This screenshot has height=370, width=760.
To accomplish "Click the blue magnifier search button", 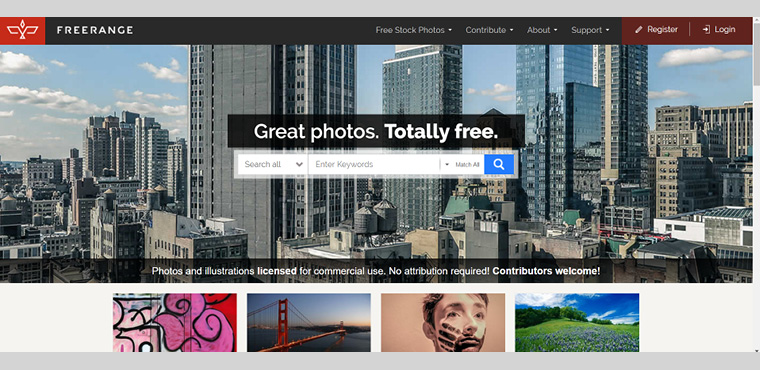I will coord(499,164).
